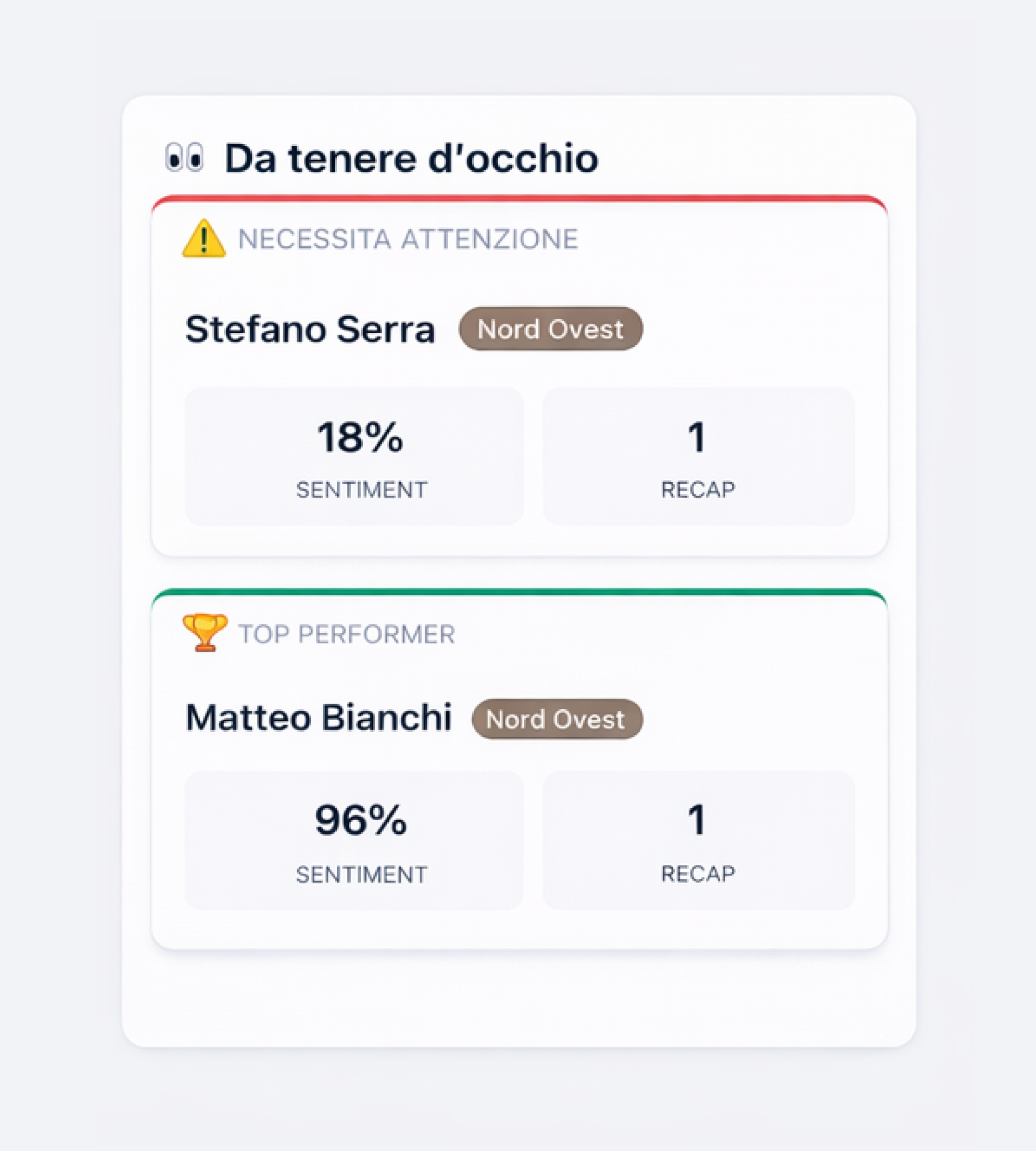Open Stefano Serra's name
Viewport: 1036px width, 1151px height.
[310, 330]
